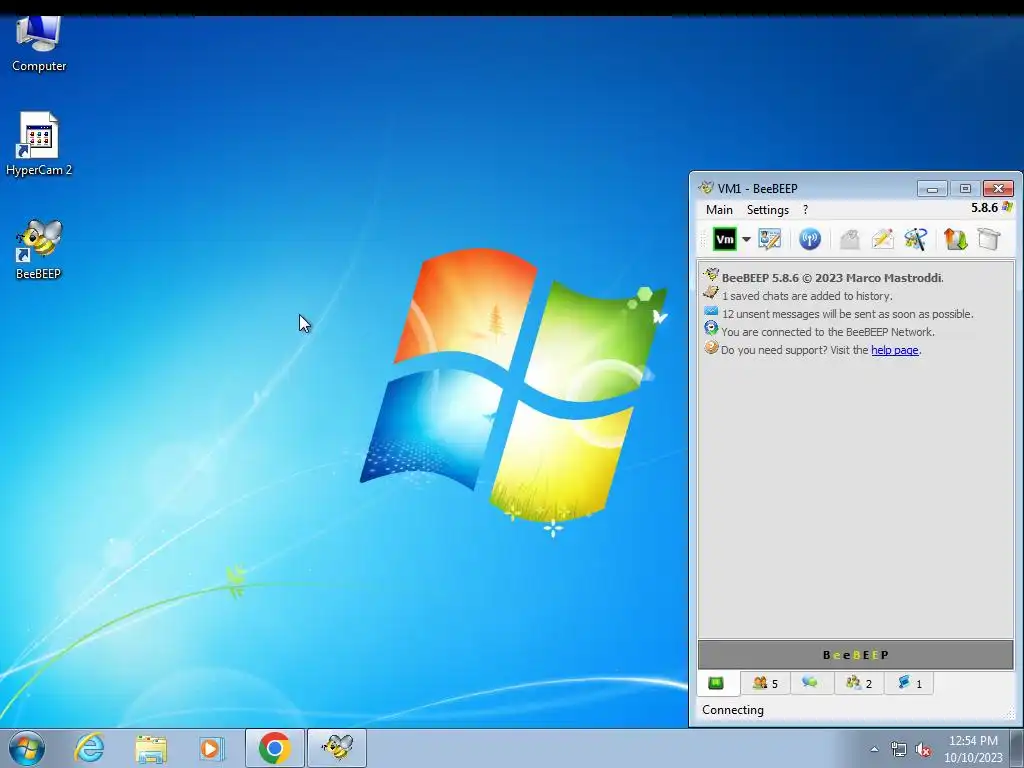Viewport: 1024px width, 768px height.
Task: Click the taskbar clock showing 12:54 PM
Action: coord(973,749)
